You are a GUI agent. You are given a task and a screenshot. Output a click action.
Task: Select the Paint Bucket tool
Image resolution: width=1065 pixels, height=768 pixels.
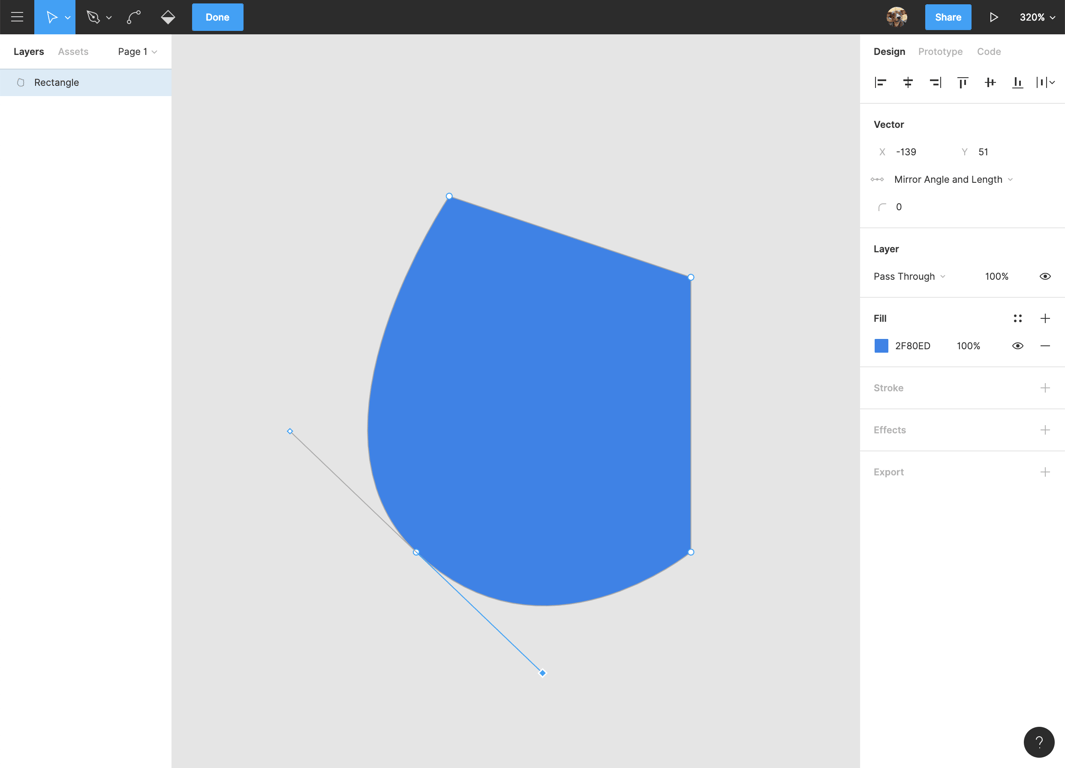[x=168, y=17]
